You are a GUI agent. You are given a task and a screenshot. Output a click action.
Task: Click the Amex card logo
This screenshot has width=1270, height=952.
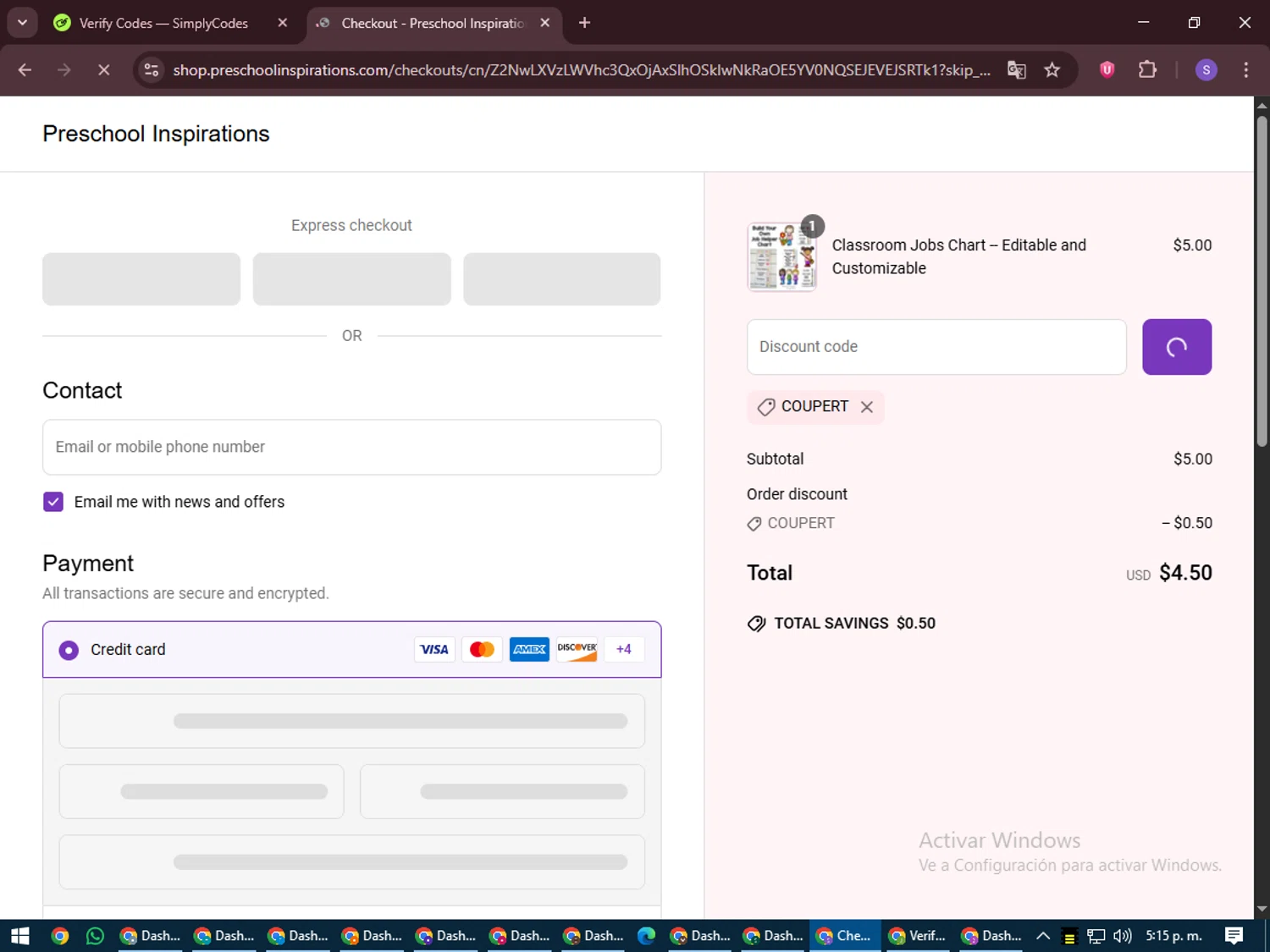pyautogui.click(x=529, y=649)
